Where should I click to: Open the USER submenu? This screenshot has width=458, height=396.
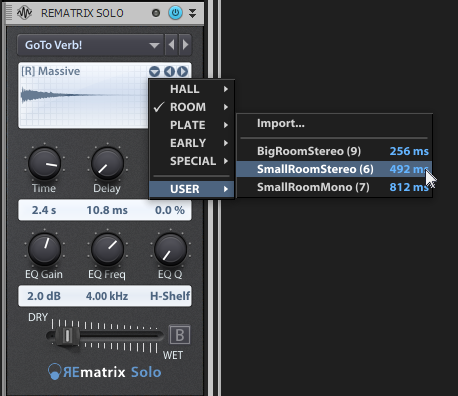point(192,189)
